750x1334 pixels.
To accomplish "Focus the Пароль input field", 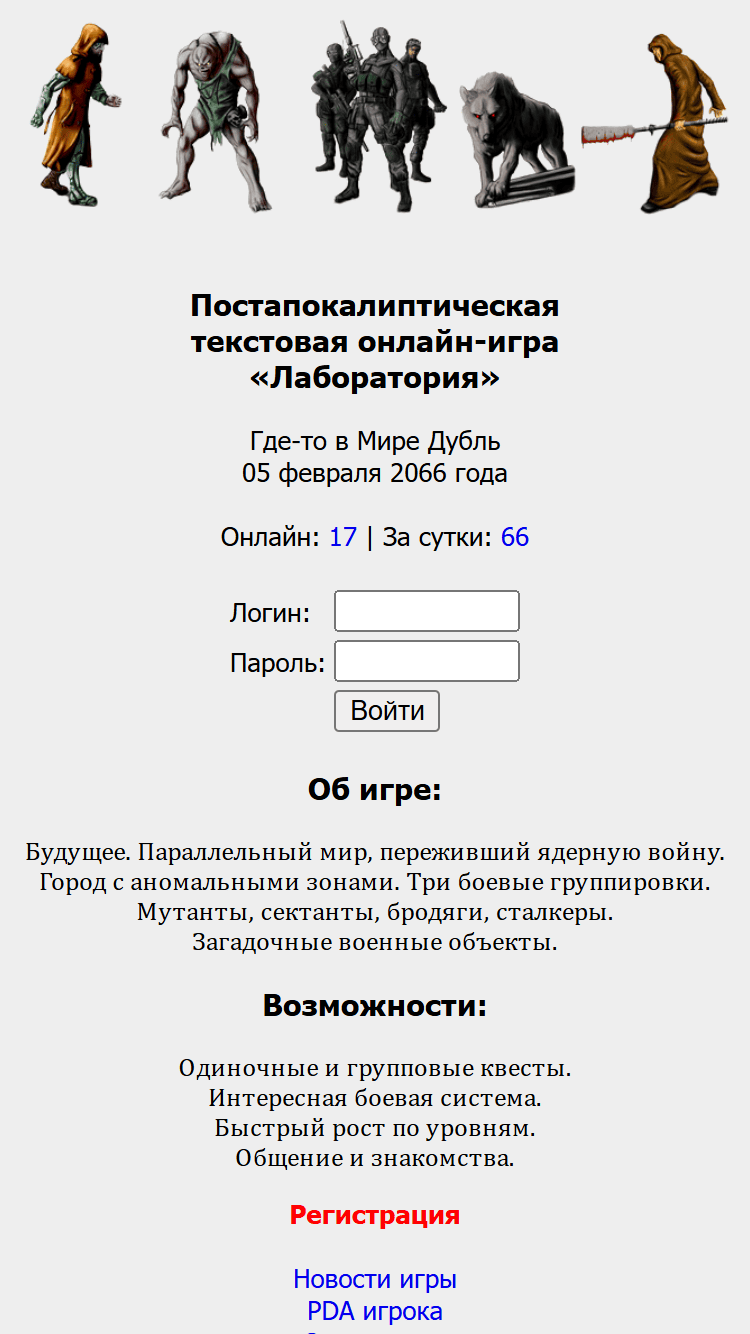I will click(427, 661).
